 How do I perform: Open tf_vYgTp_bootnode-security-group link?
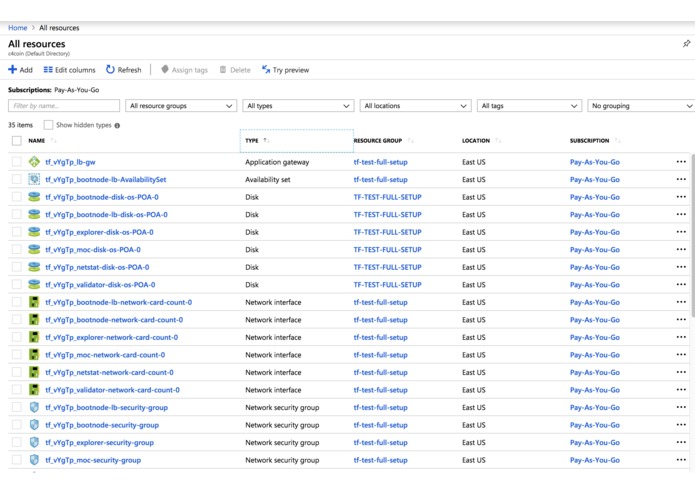click(102, 425)
